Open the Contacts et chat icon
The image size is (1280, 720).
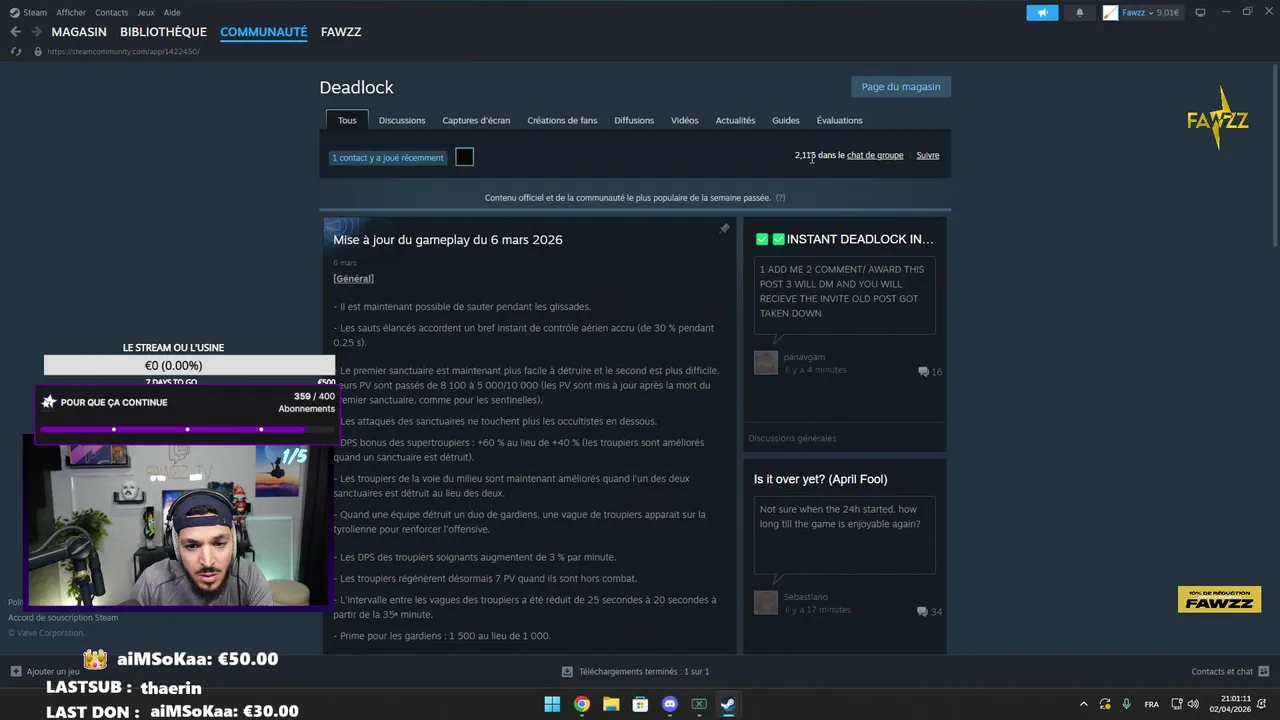1264,671
